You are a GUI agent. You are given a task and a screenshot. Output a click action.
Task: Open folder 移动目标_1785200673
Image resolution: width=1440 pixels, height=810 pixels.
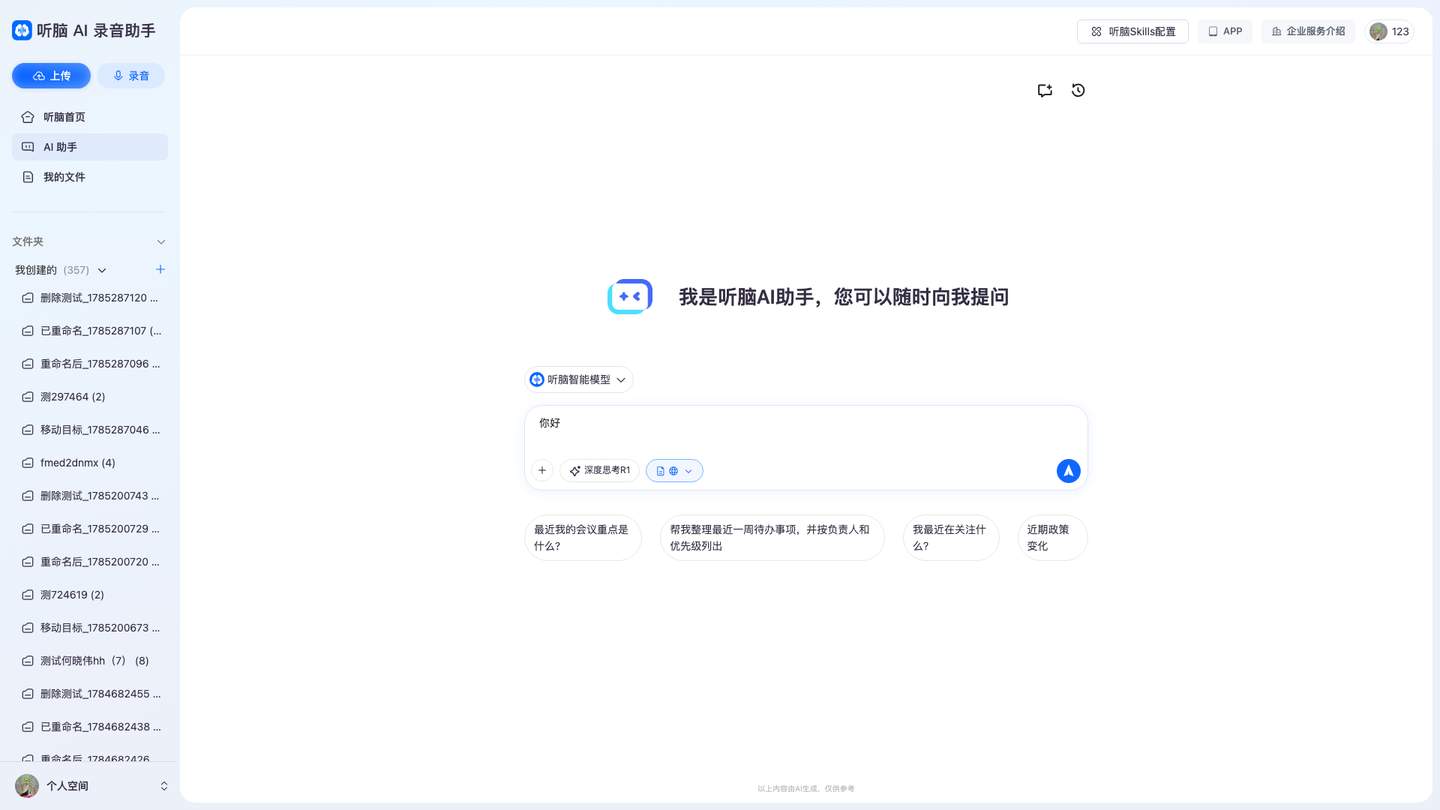tap(90, 628)
